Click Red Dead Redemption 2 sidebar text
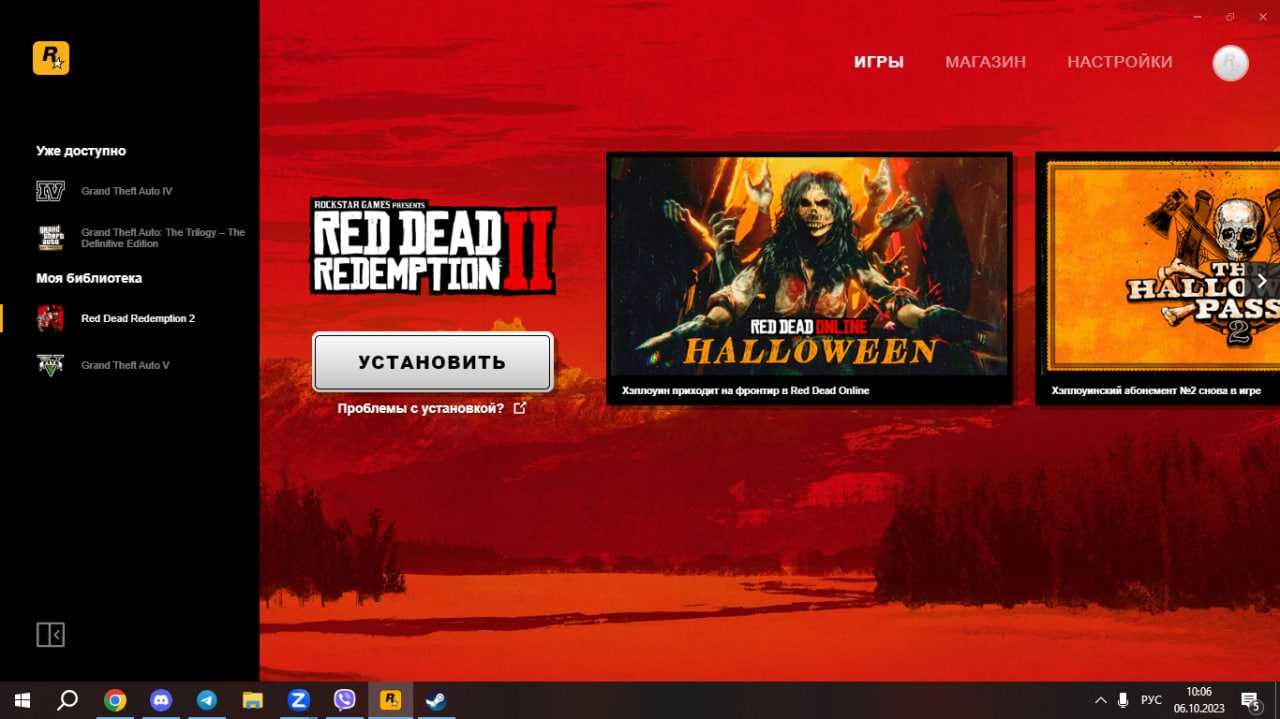 [x=138, y=318]
